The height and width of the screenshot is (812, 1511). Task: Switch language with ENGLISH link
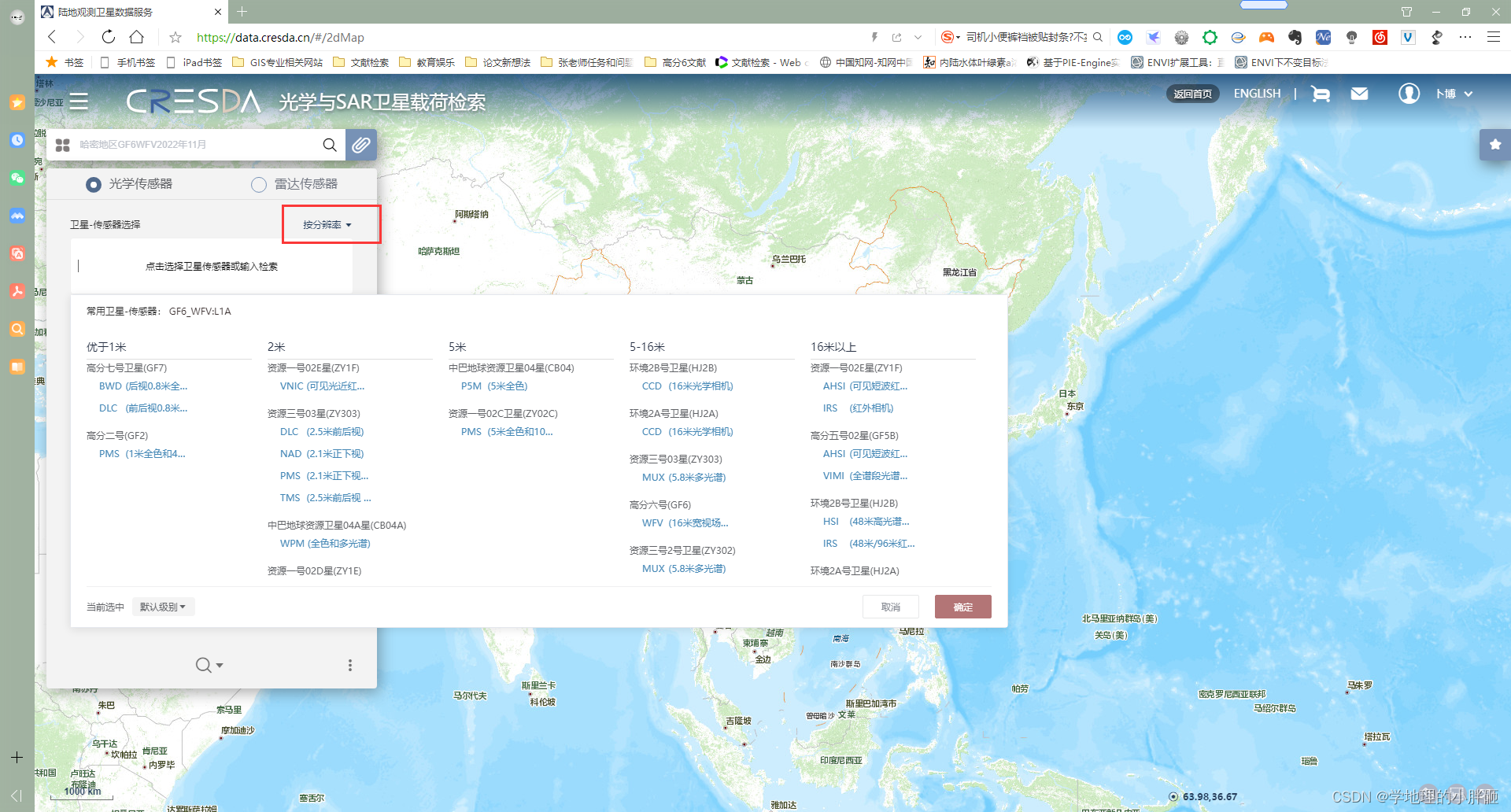1257,94
